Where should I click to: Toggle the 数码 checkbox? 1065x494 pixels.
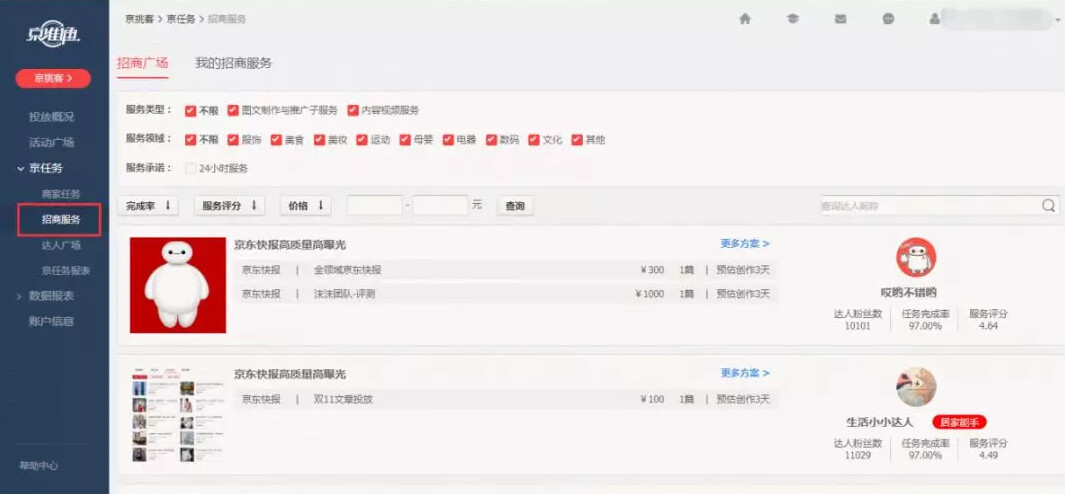pyautogui.click(x=491, y=140)
